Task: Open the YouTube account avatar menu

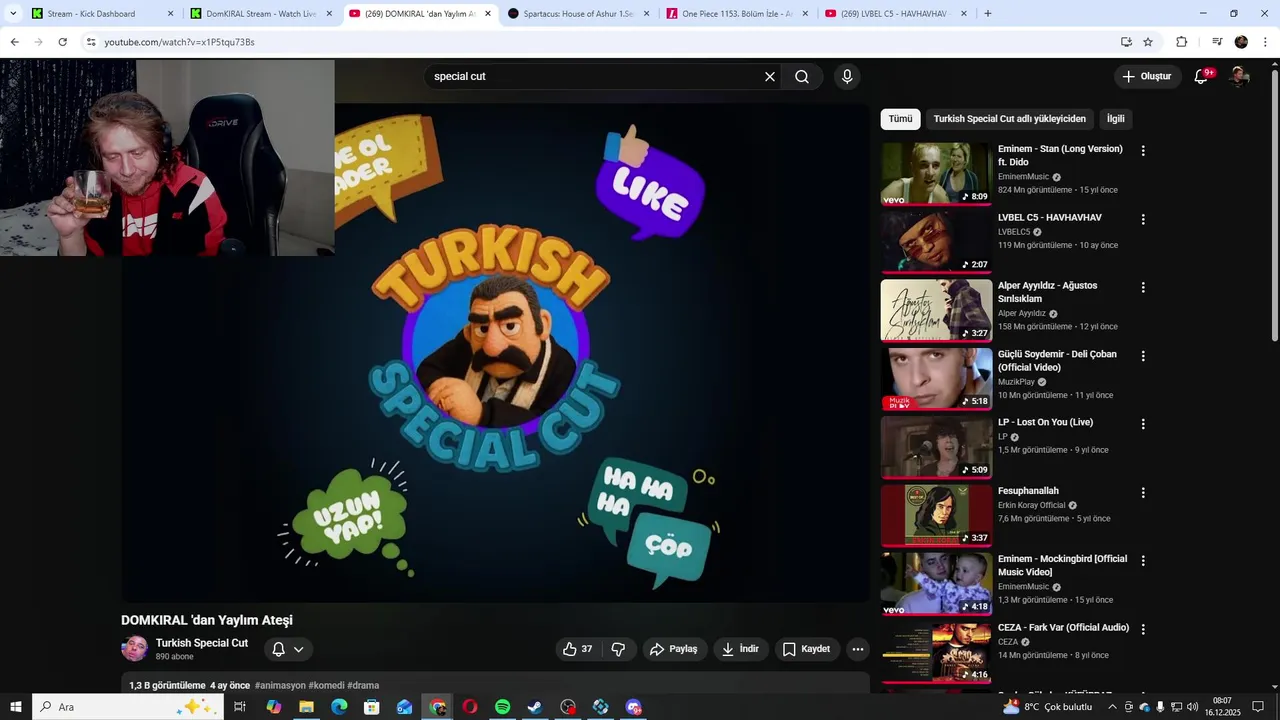Action: 1239,76
